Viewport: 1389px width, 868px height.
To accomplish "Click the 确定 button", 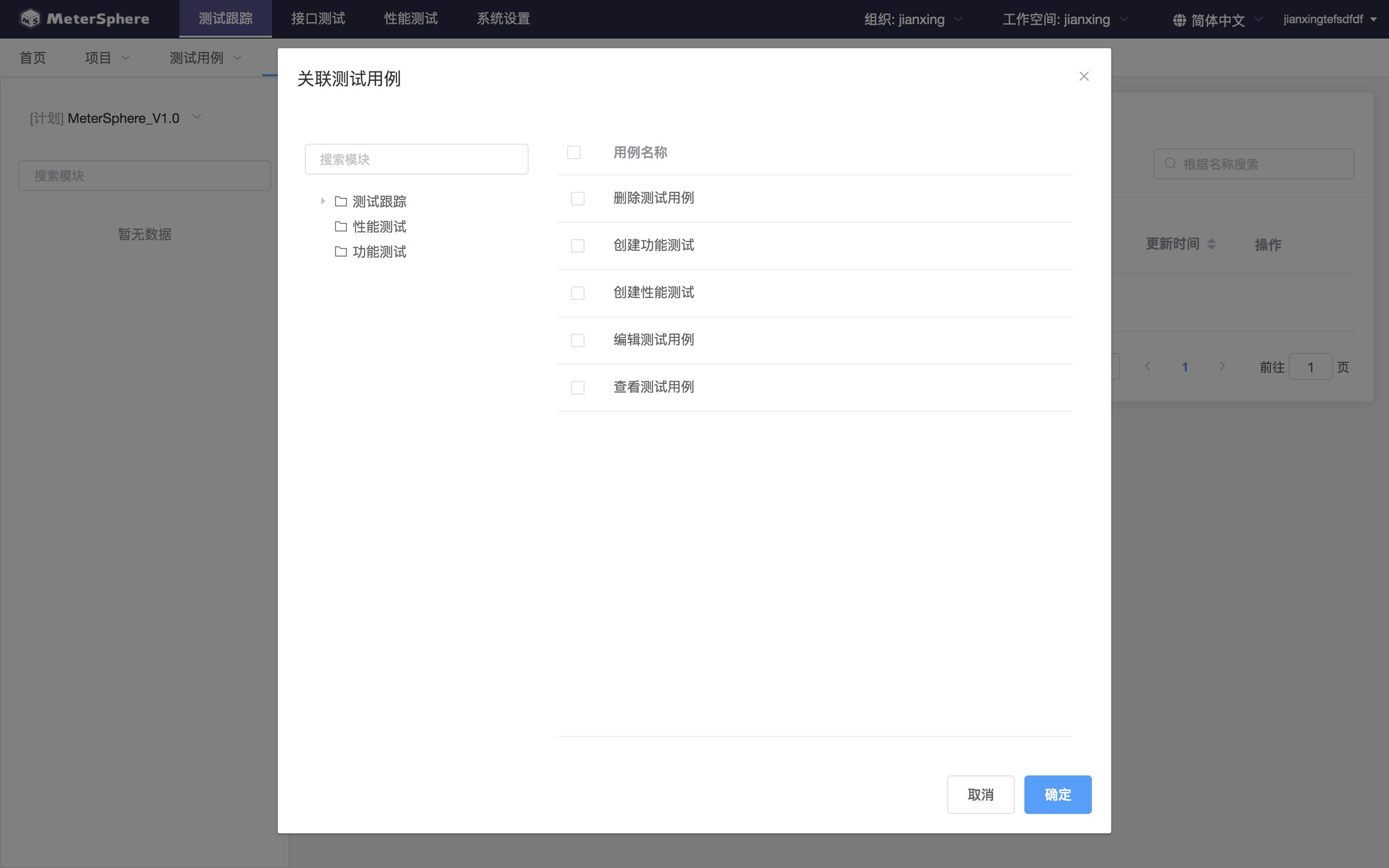I will pos(1058,795).
